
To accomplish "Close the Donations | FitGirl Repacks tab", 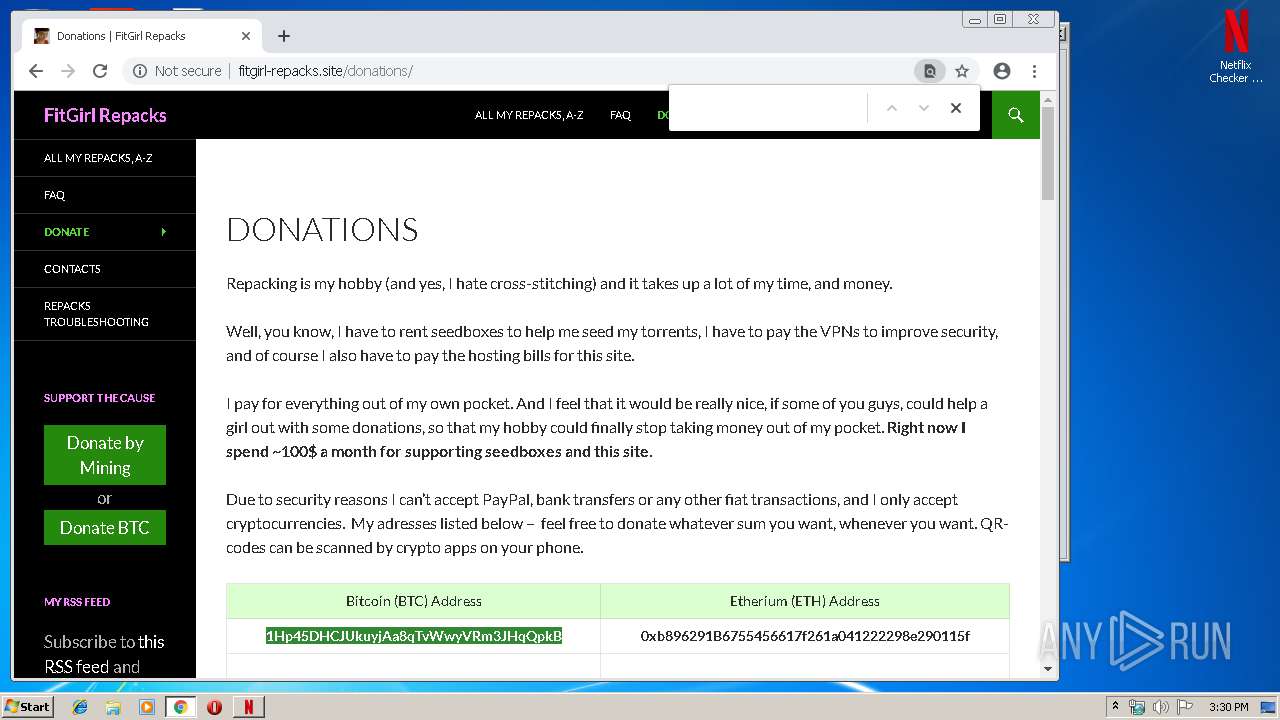I will (246, 36).
